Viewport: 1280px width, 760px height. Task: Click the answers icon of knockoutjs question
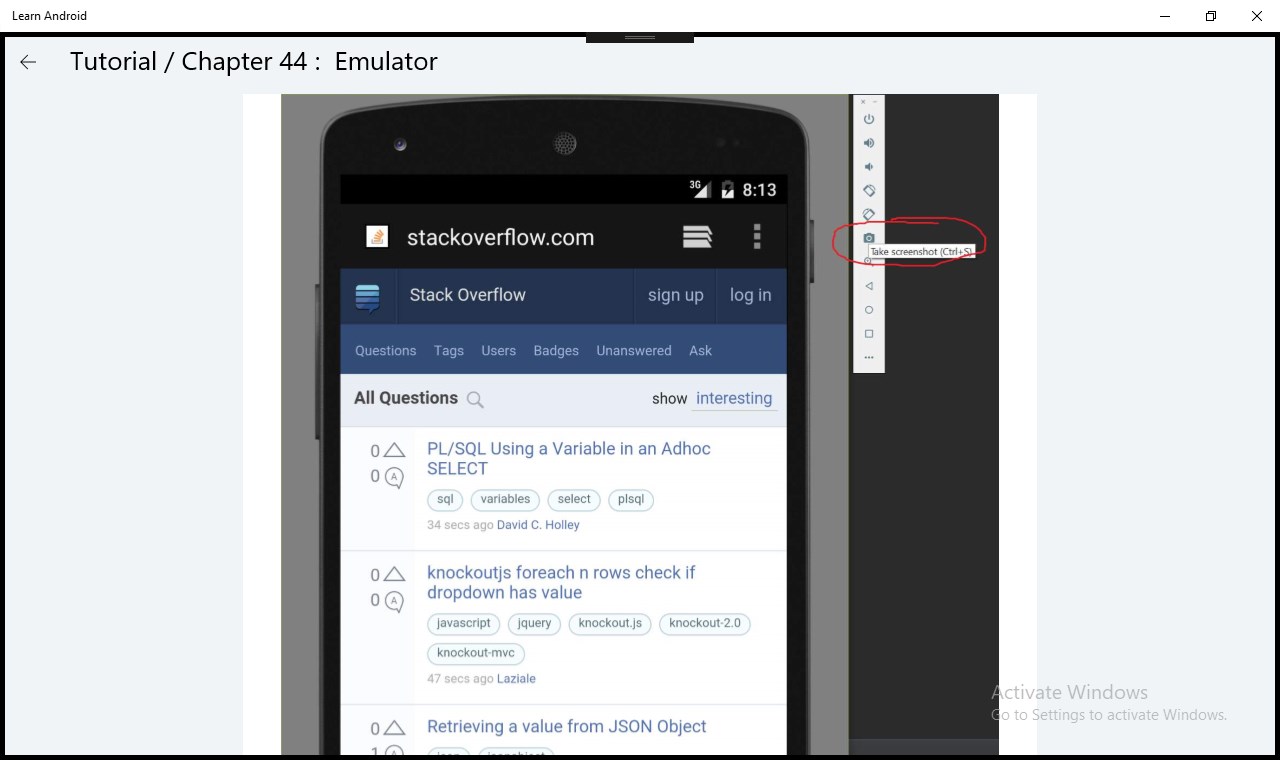tap(394, 602)
